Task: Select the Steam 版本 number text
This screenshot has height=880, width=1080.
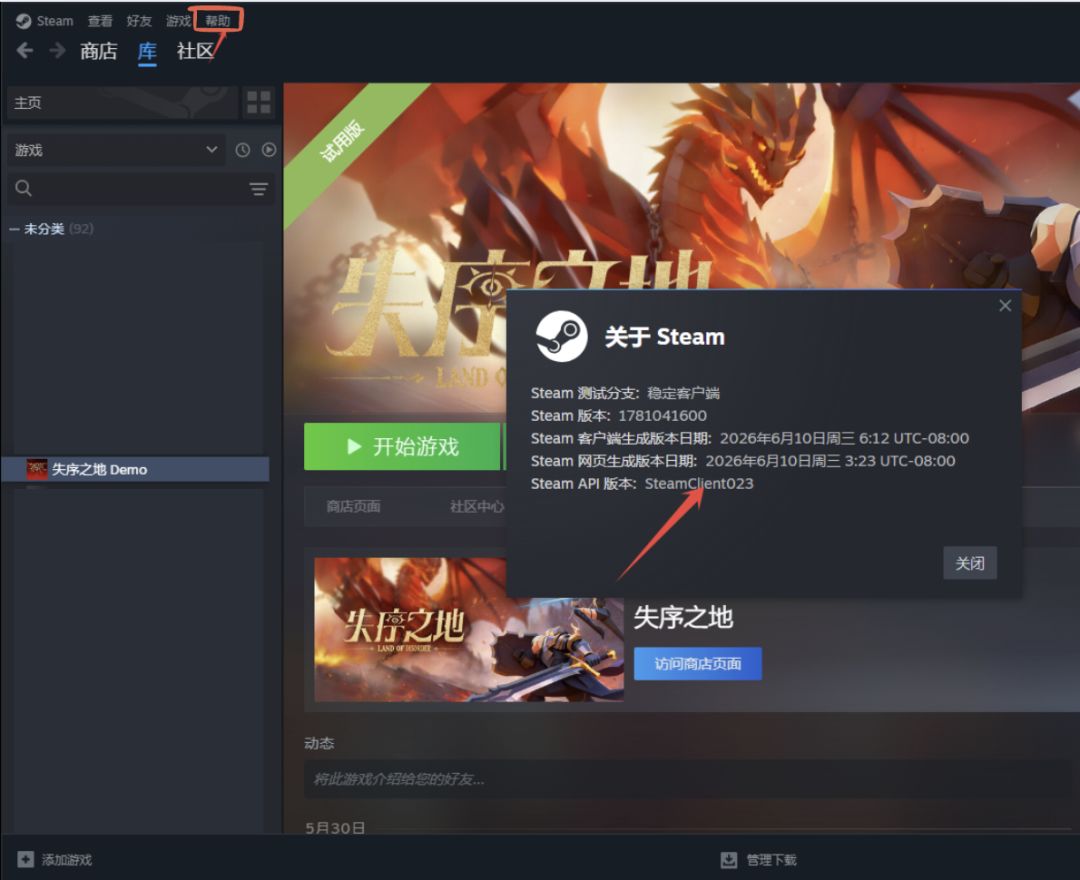Action: coord(663,416)
